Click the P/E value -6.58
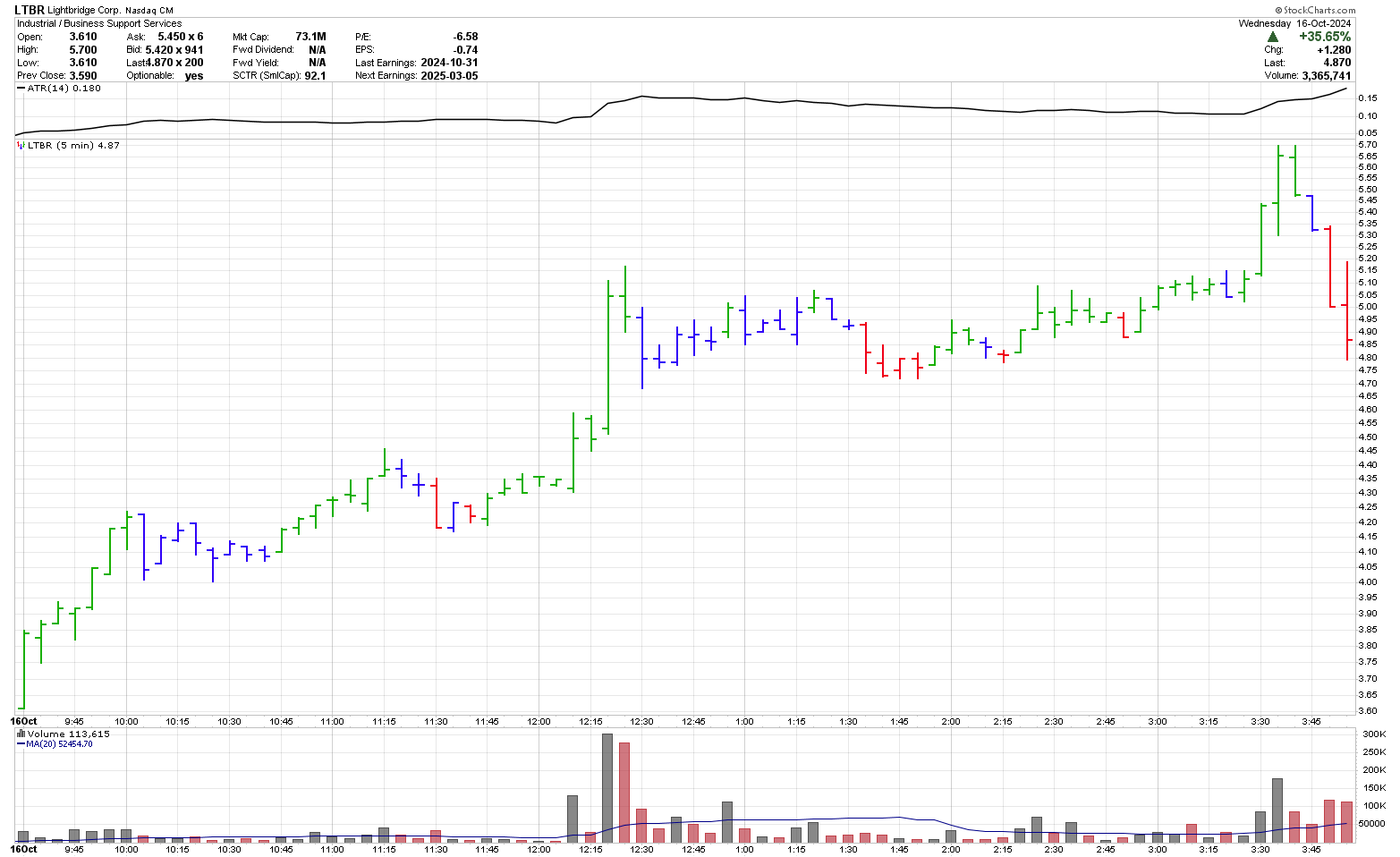 click(465, 37)
